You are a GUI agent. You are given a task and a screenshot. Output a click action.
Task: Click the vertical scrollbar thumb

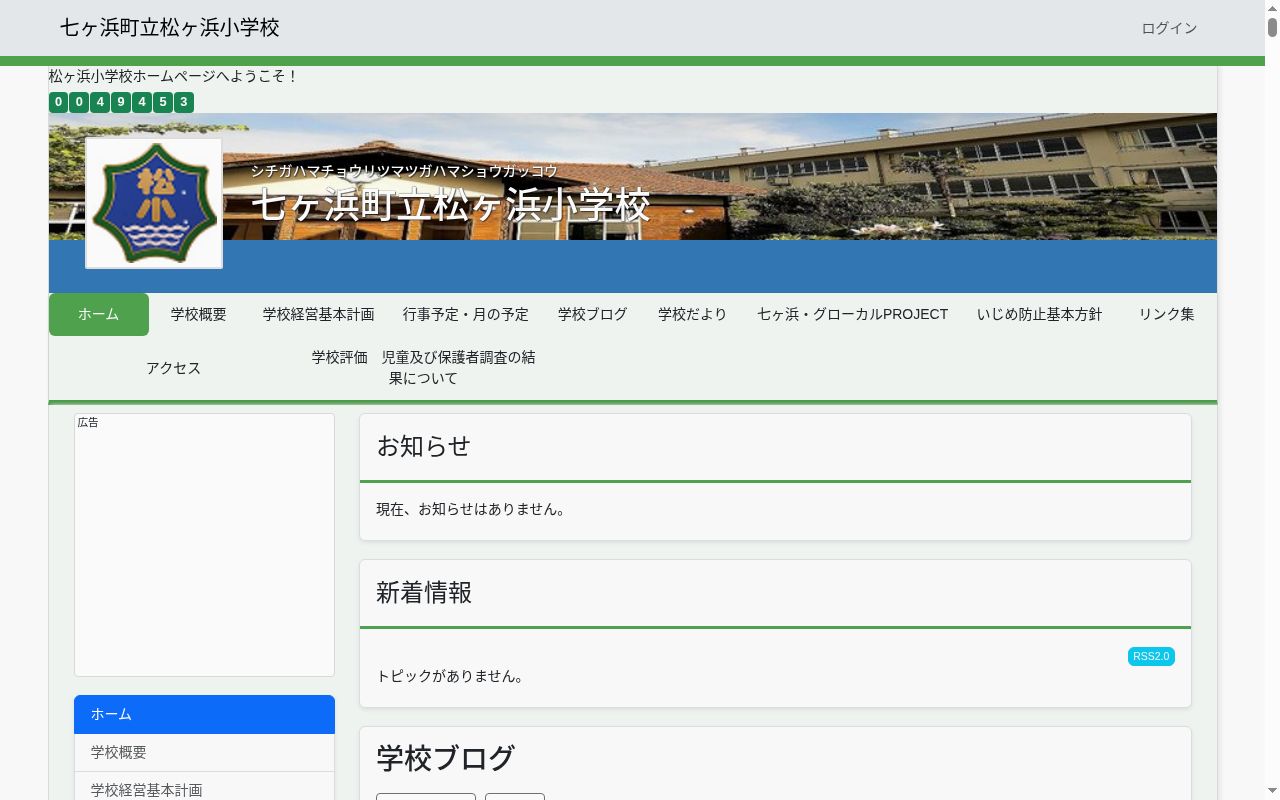point(1272,27)
